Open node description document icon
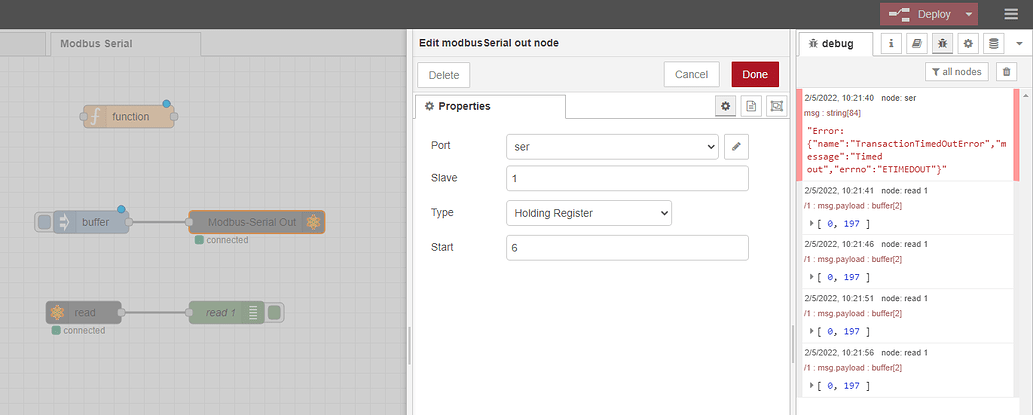The height and width of the screenshot is (415, 1033). point(751,106)
